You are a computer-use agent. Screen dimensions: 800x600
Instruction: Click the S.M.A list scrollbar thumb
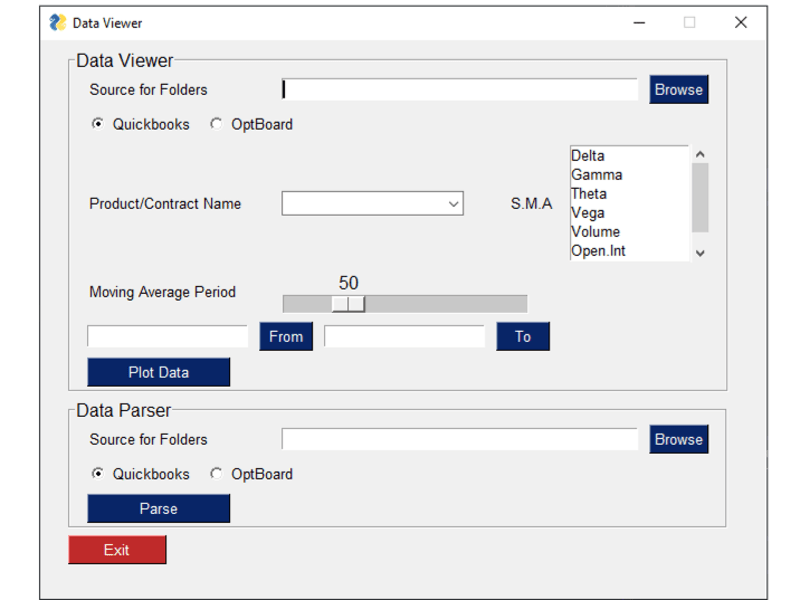click(700, 197)
